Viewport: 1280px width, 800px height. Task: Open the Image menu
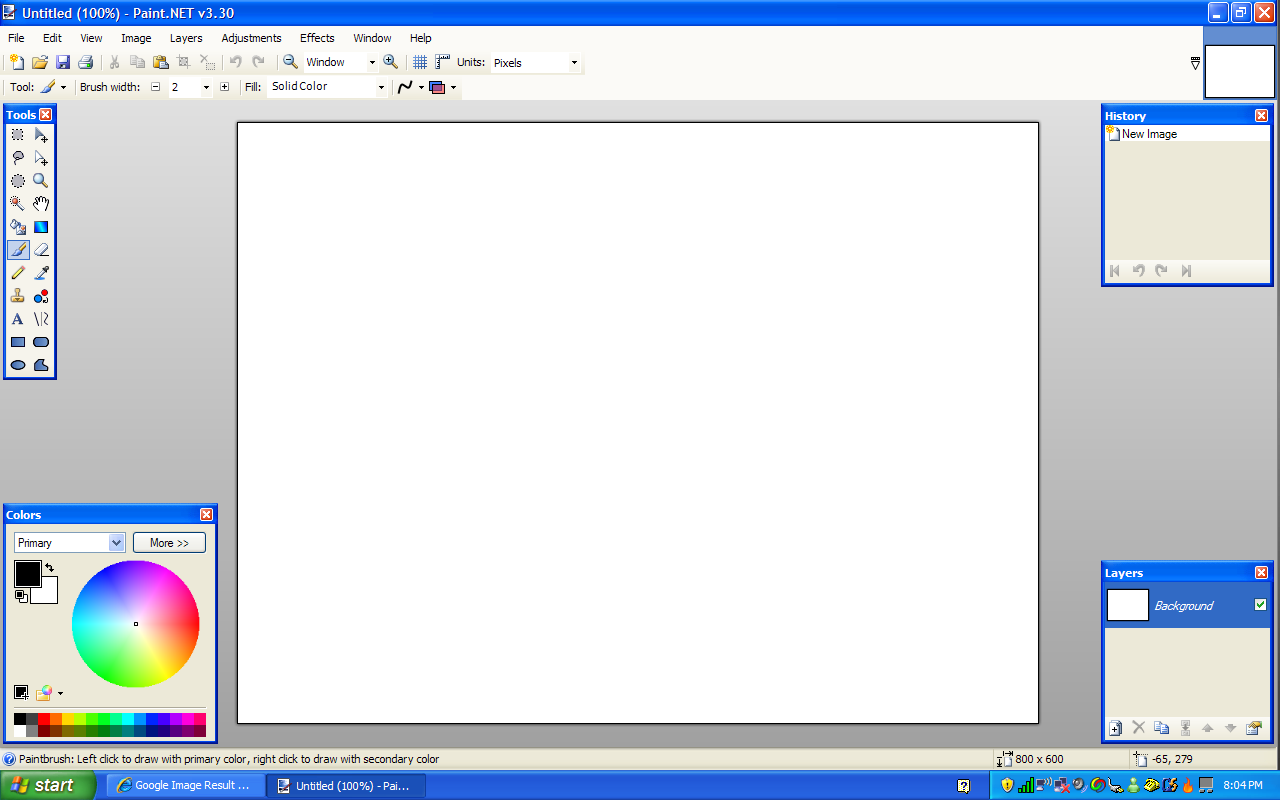tap(136, 38)
